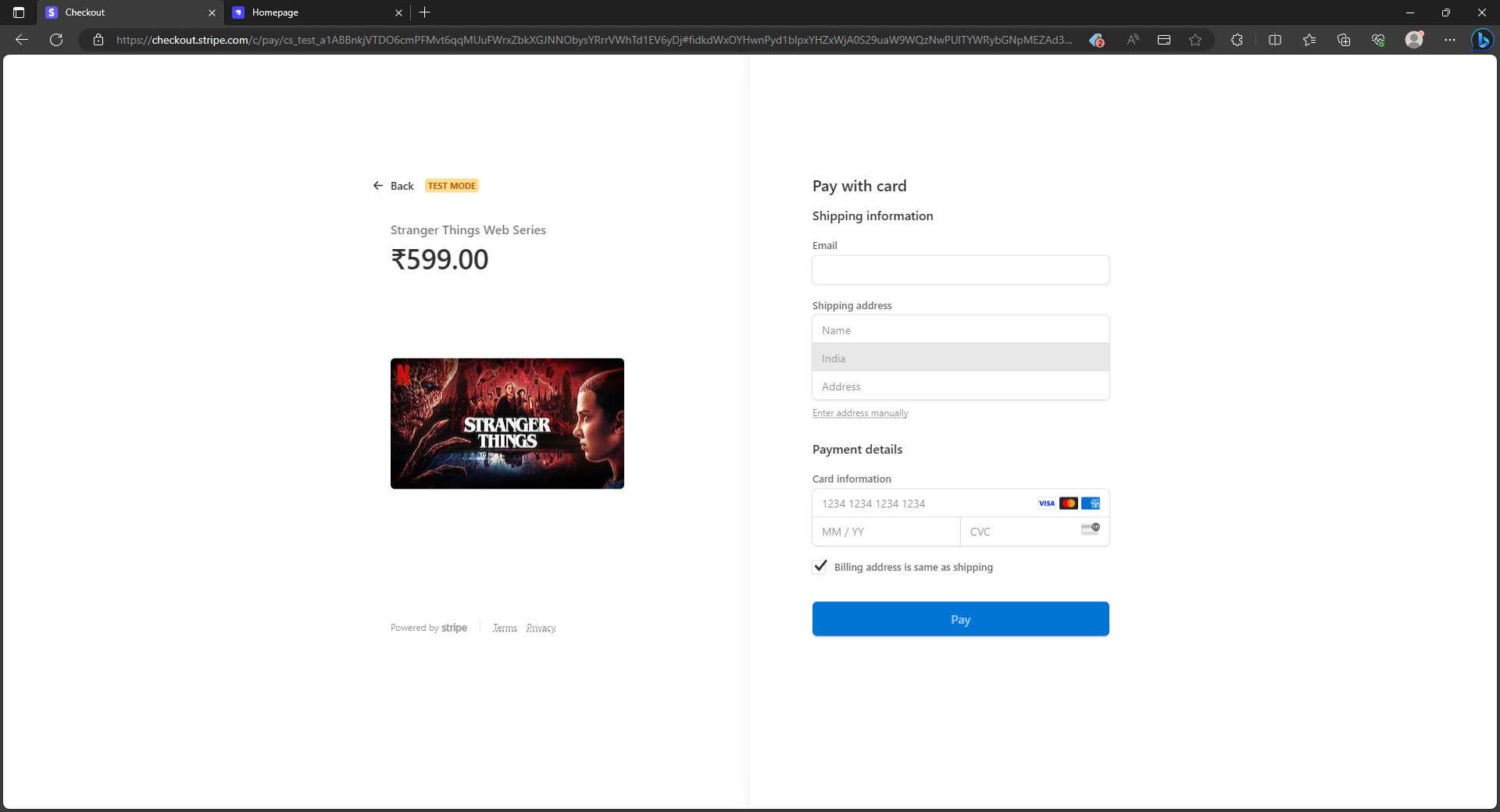Viewport: 1500px width, 812px height.
Task: Open the India country dropdown
Action: pyautogui.click(x=960, y=358)
